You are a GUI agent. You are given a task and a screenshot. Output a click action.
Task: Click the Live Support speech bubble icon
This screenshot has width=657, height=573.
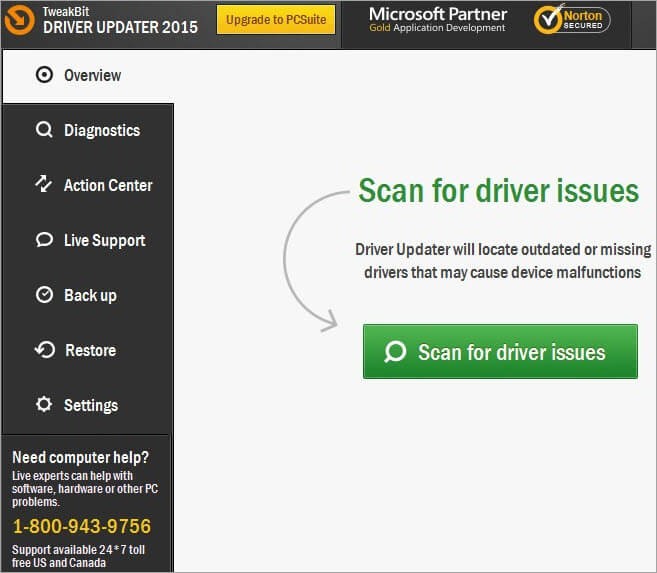click(x=44, y=240)
